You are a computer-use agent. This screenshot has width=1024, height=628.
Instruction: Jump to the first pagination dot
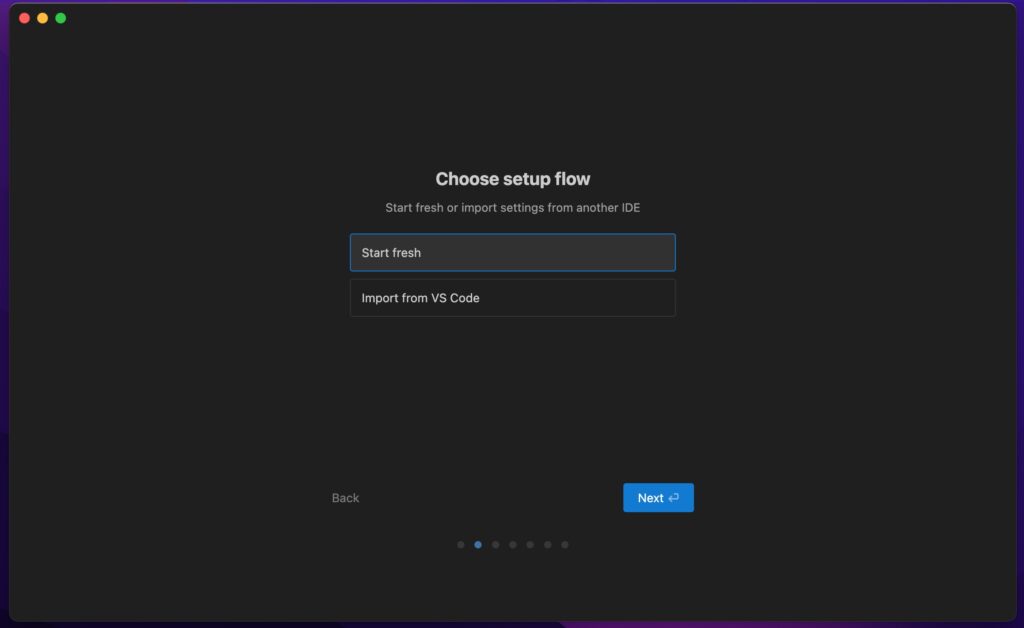(x=461, y=545)
